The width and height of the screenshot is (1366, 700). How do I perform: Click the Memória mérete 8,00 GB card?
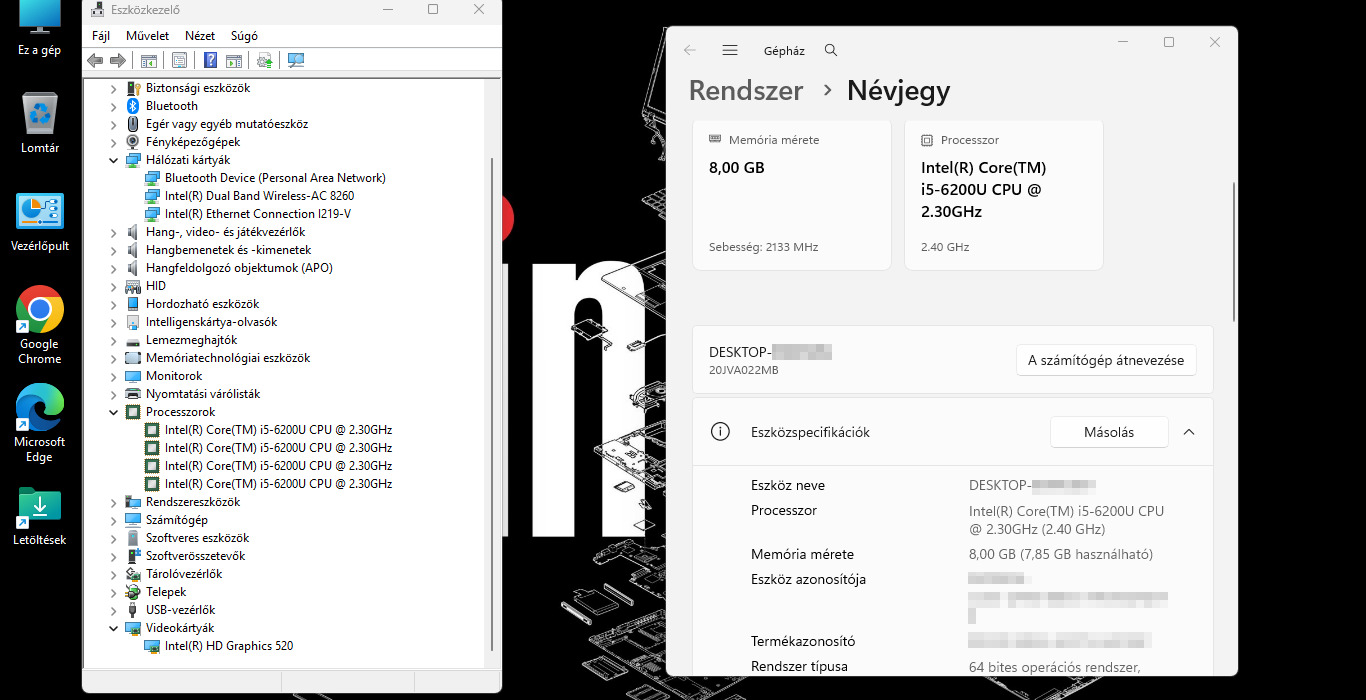tap(792, 195)
